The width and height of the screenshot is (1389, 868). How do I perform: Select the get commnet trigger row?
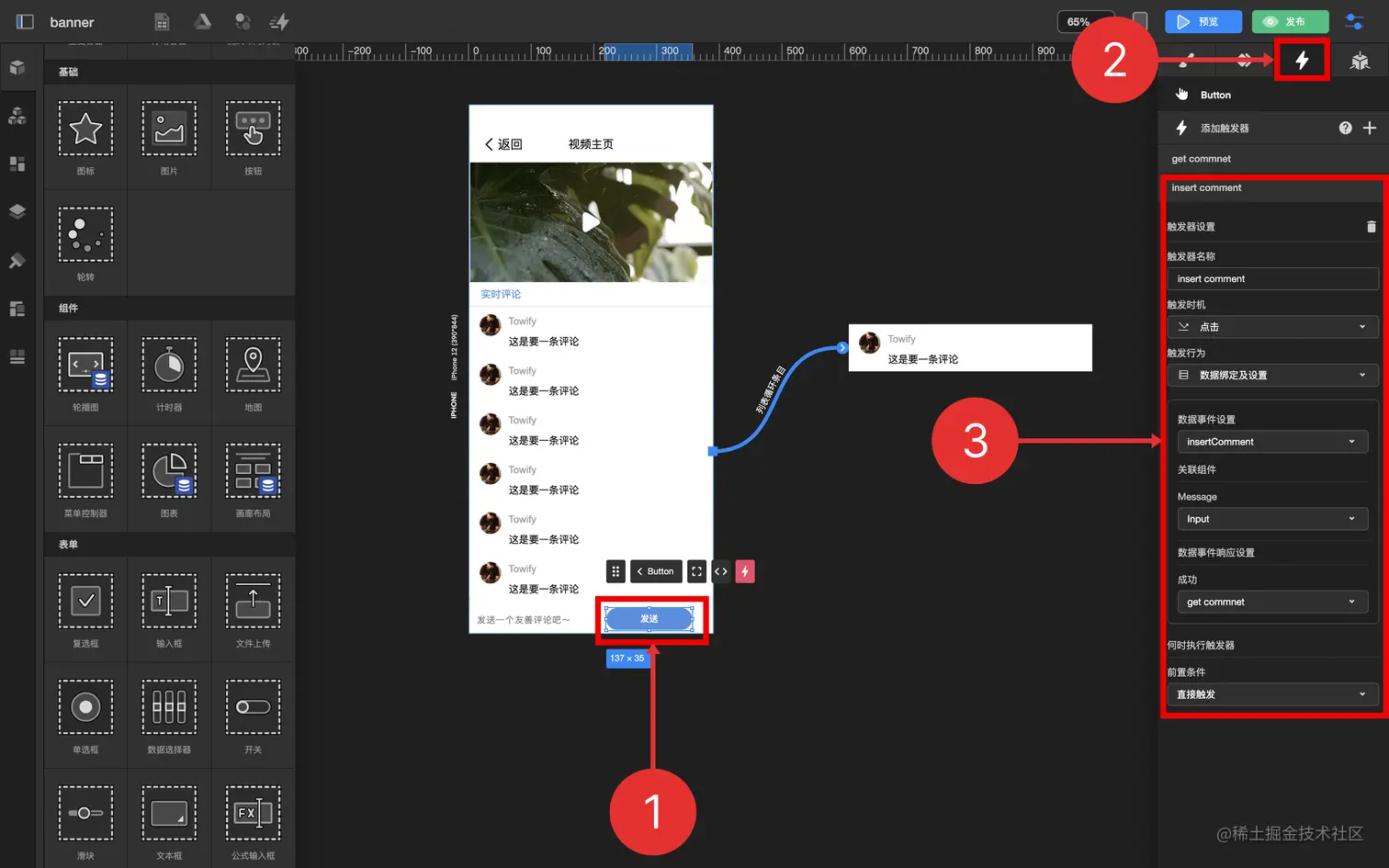tap(1272, 159)
